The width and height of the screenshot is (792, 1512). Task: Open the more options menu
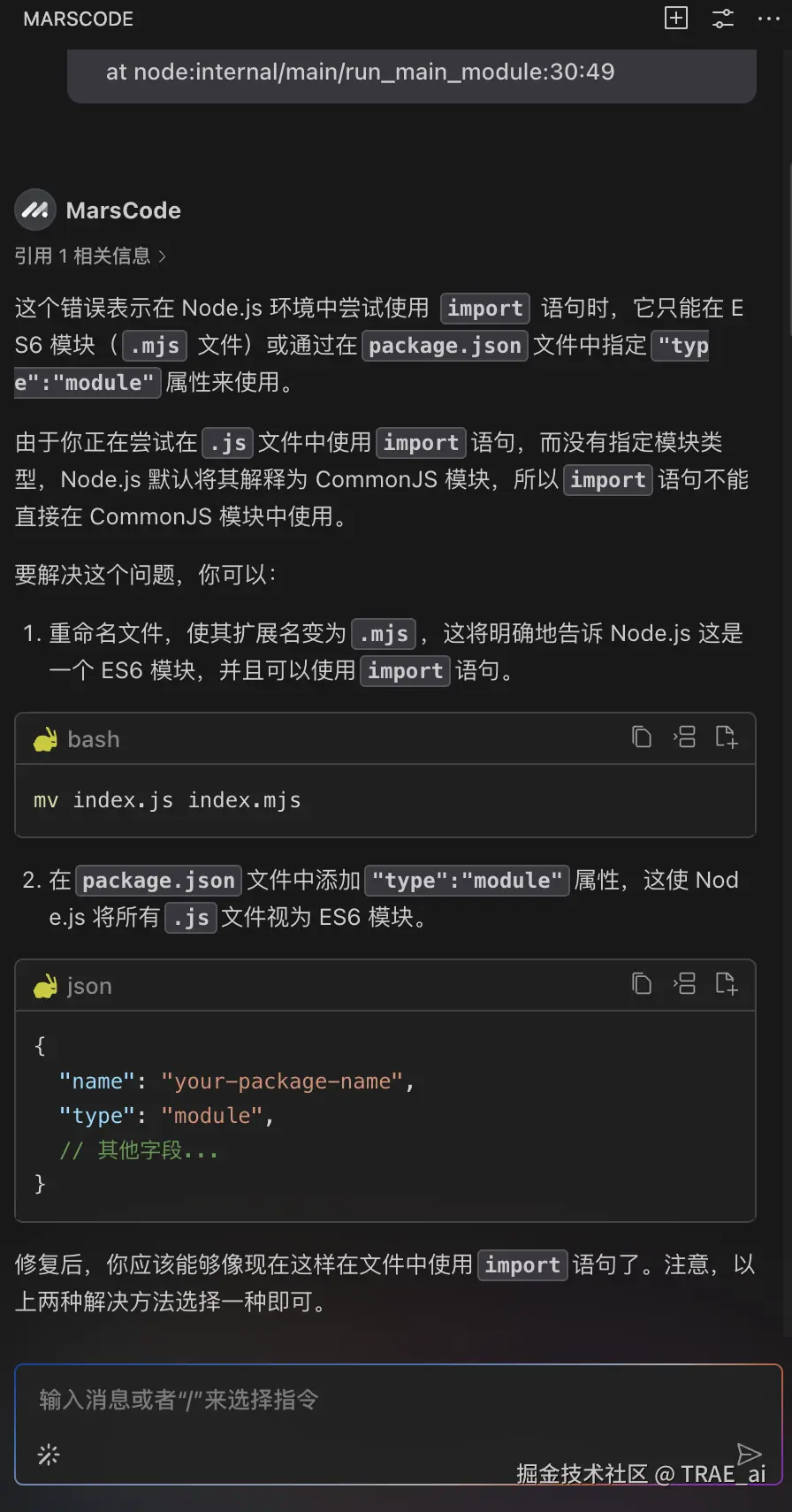[x=768, y=18]
